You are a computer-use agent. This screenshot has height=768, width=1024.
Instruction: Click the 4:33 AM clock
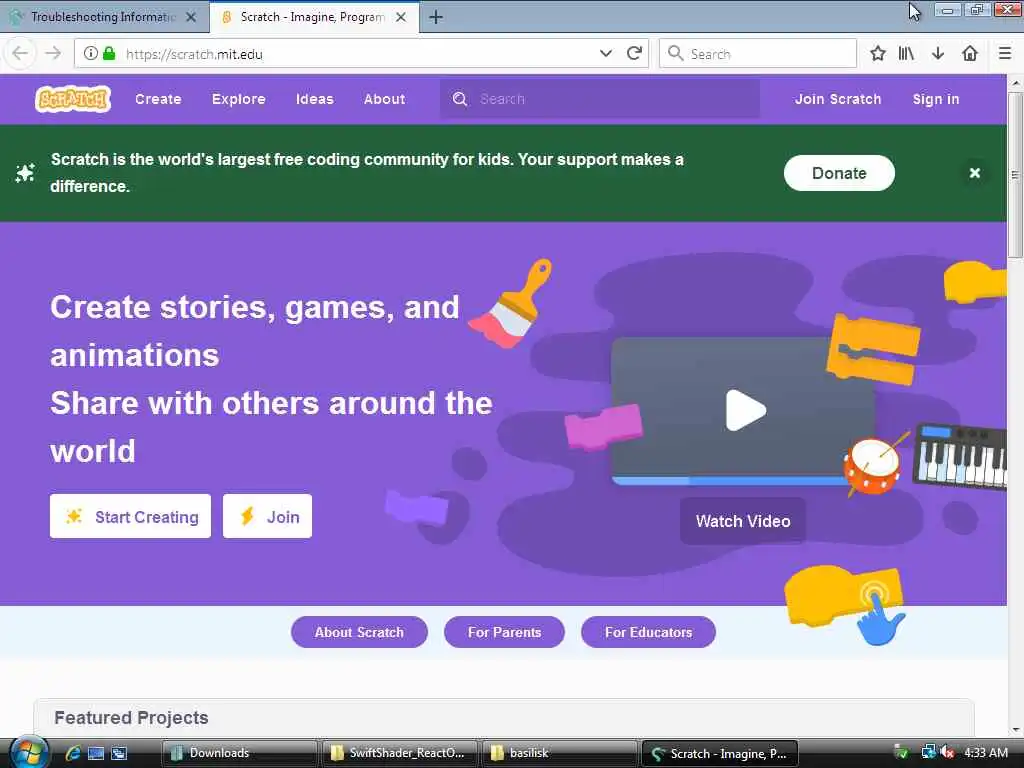(x=986, y=752)
